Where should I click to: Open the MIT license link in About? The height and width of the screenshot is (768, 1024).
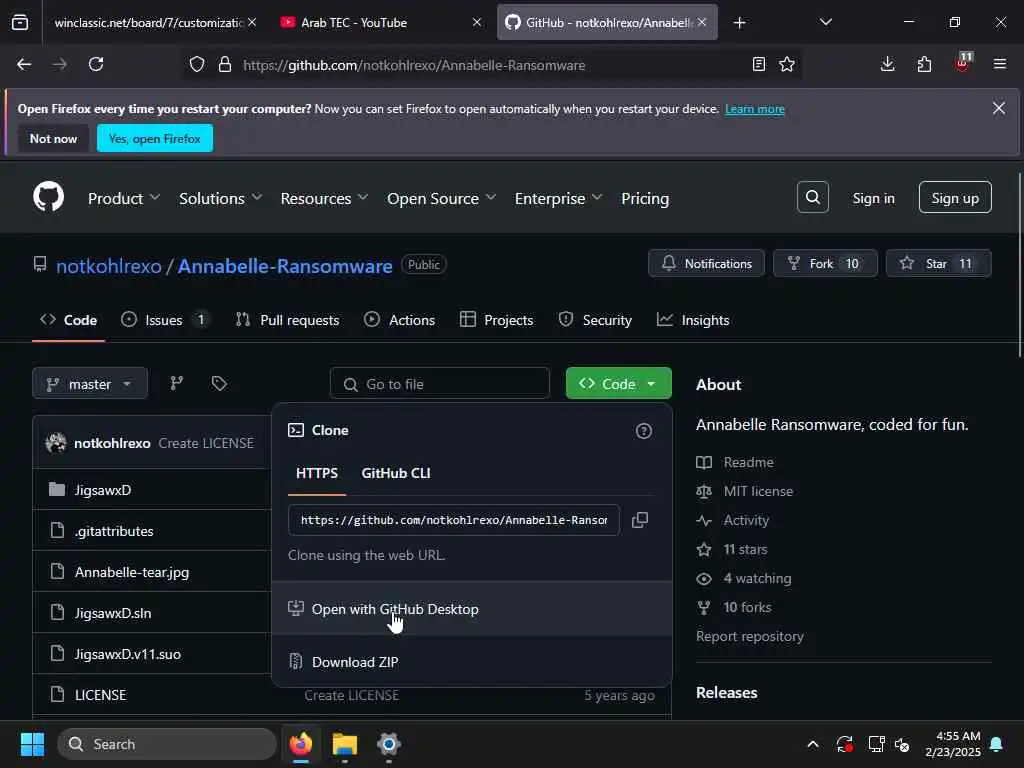pyautogui.click(x=758, y=491)
